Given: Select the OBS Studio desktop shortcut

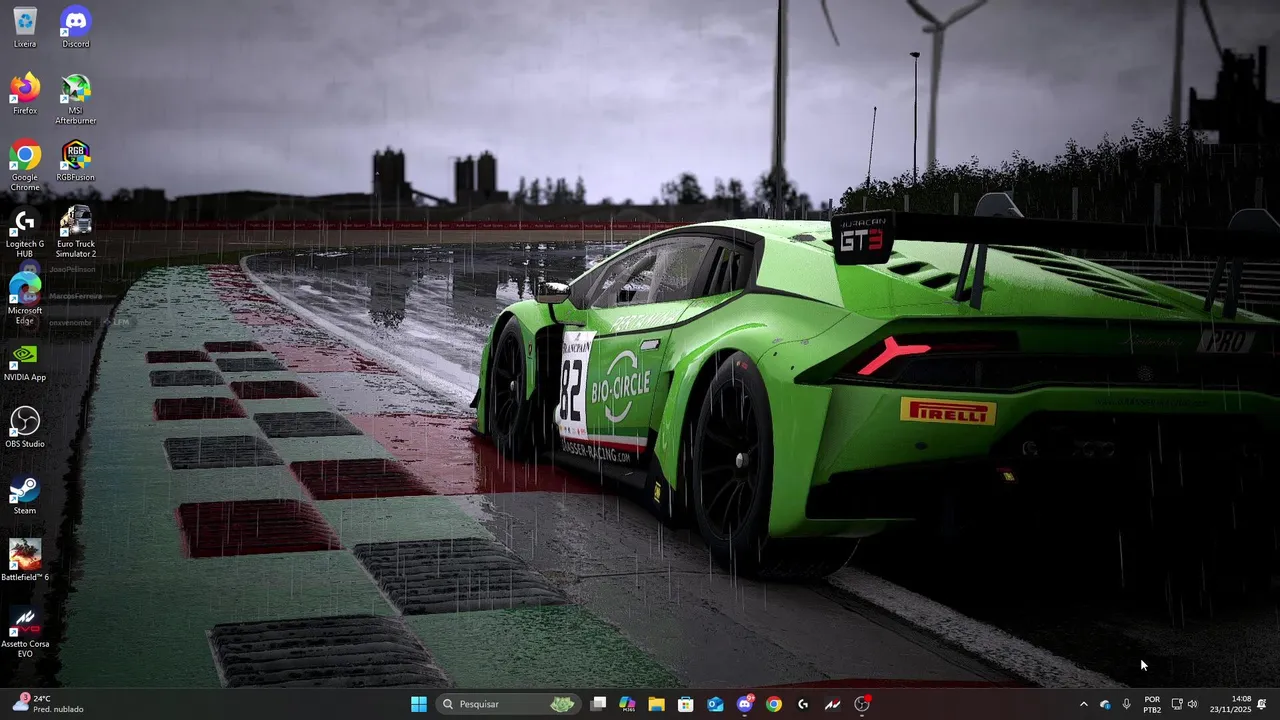Looking at the screenshot, I should 25,427.
